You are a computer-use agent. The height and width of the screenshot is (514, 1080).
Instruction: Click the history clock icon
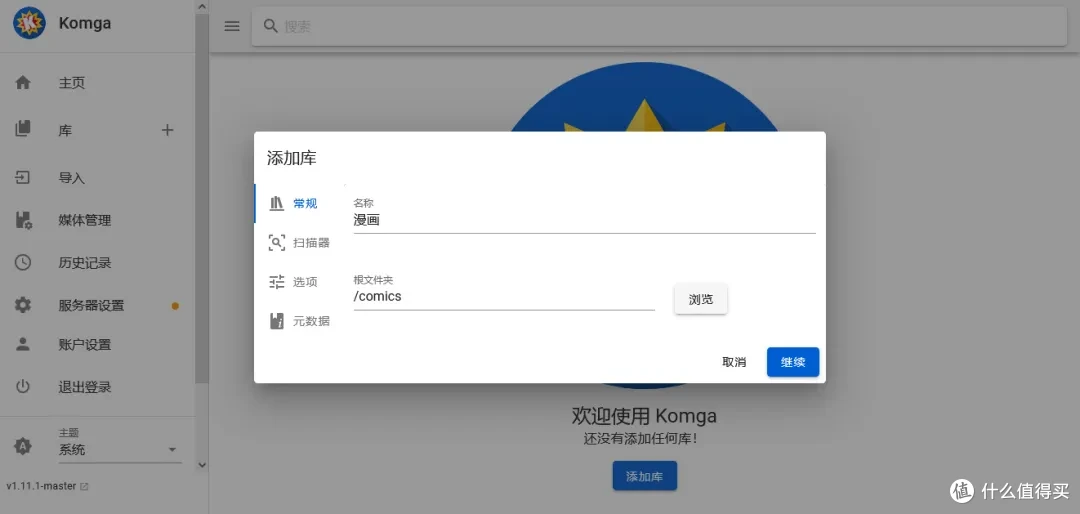pyautogui.click(x=23, y=263)
